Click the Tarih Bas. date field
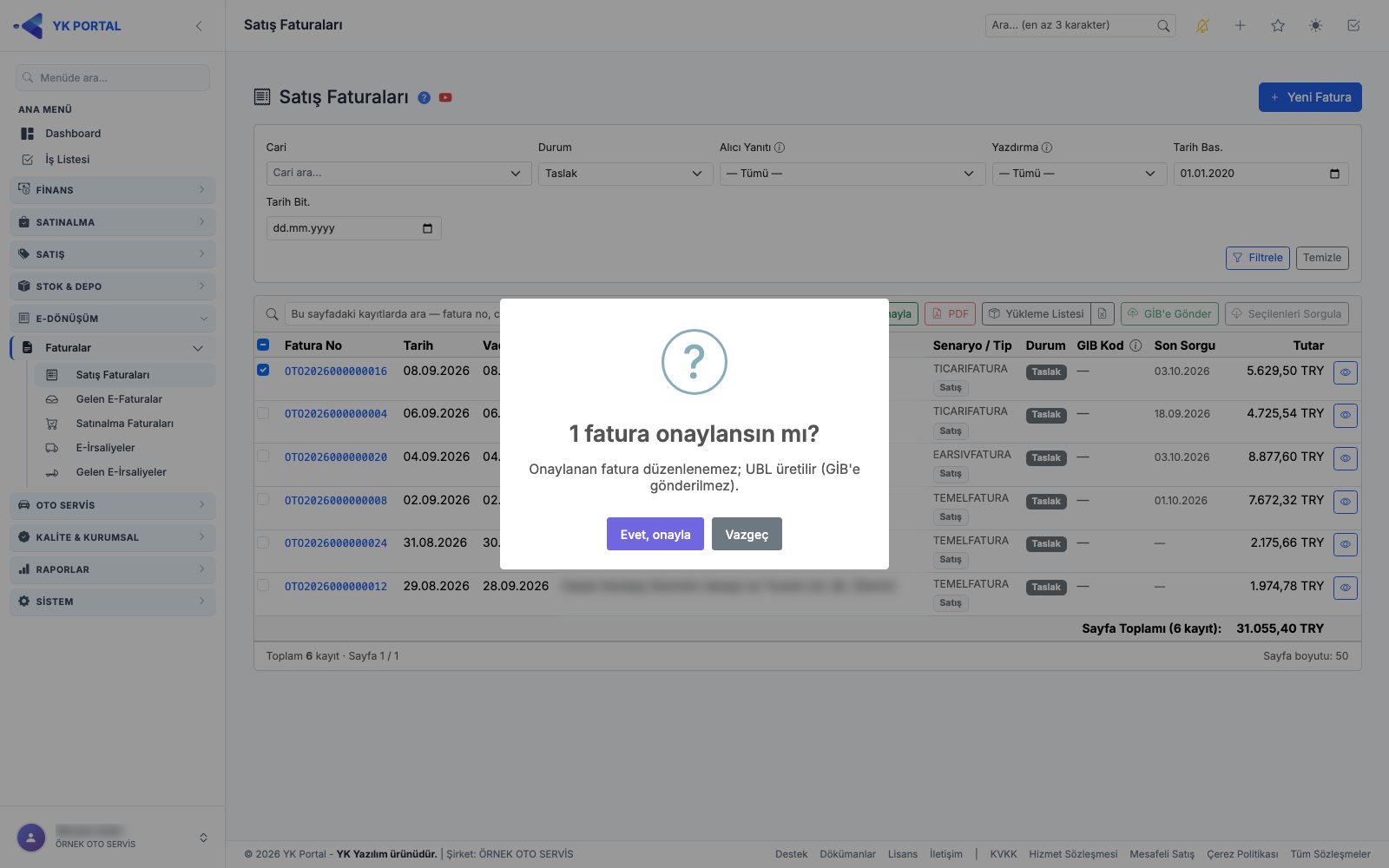 pyautogui.click(x=1261, y=174)
